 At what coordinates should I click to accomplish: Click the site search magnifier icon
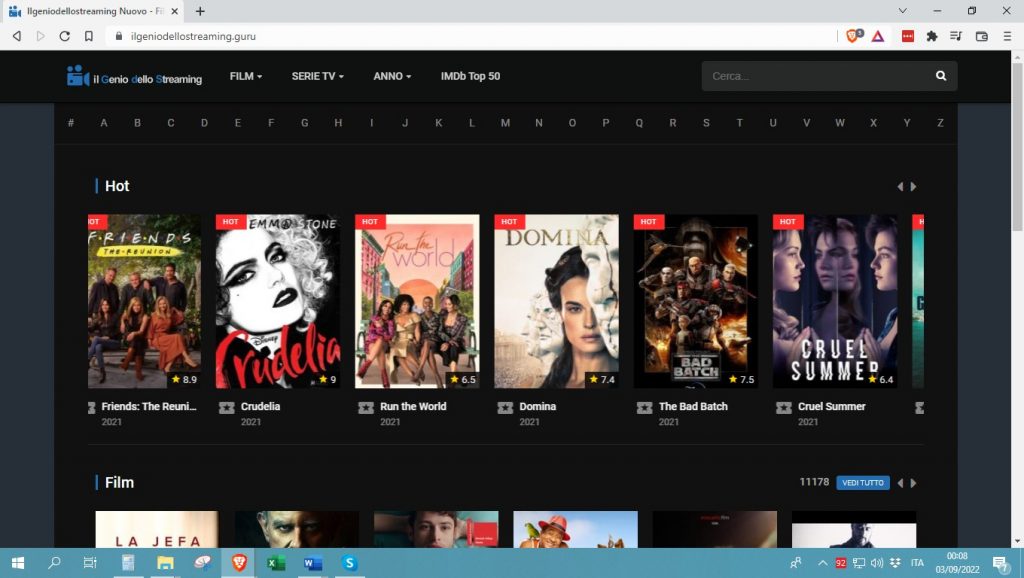tap(940, 75)
